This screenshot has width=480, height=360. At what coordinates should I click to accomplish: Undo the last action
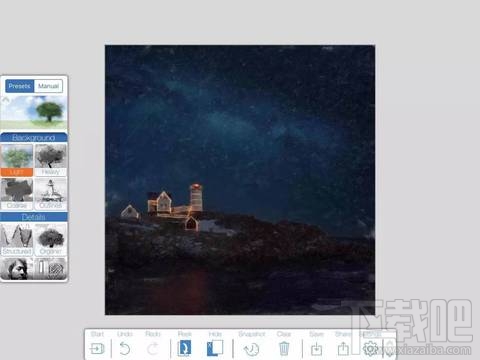pyautogui.click(x=125, y=349)
